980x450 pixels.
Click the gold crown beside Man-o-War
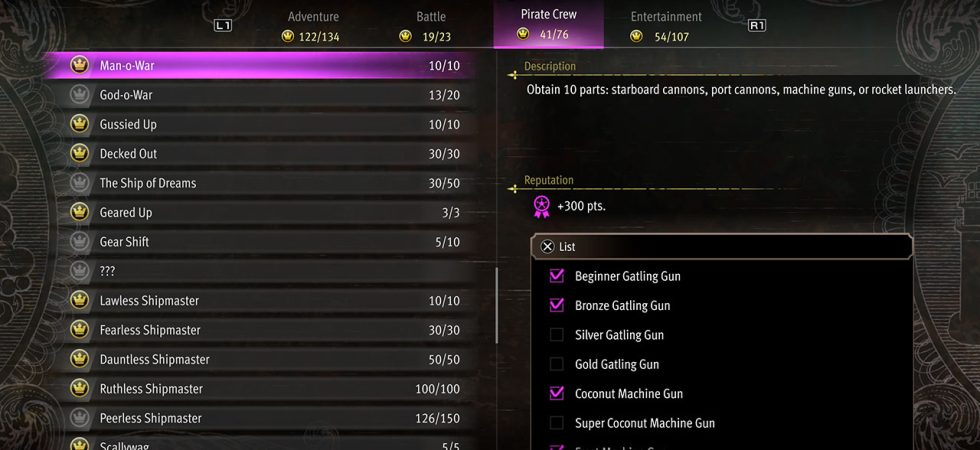tap(80, 66)
